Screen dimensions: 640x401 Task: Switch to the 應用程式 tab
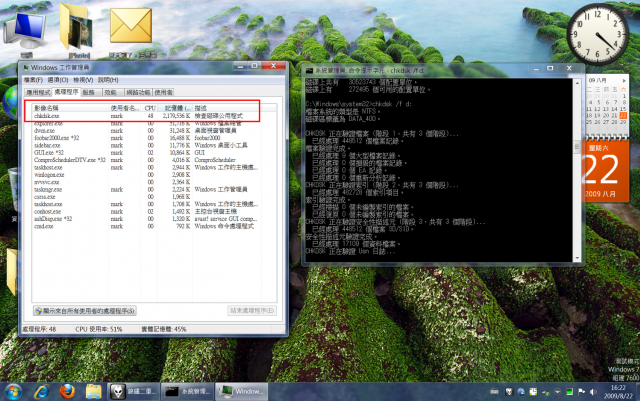tap(38, 93)
